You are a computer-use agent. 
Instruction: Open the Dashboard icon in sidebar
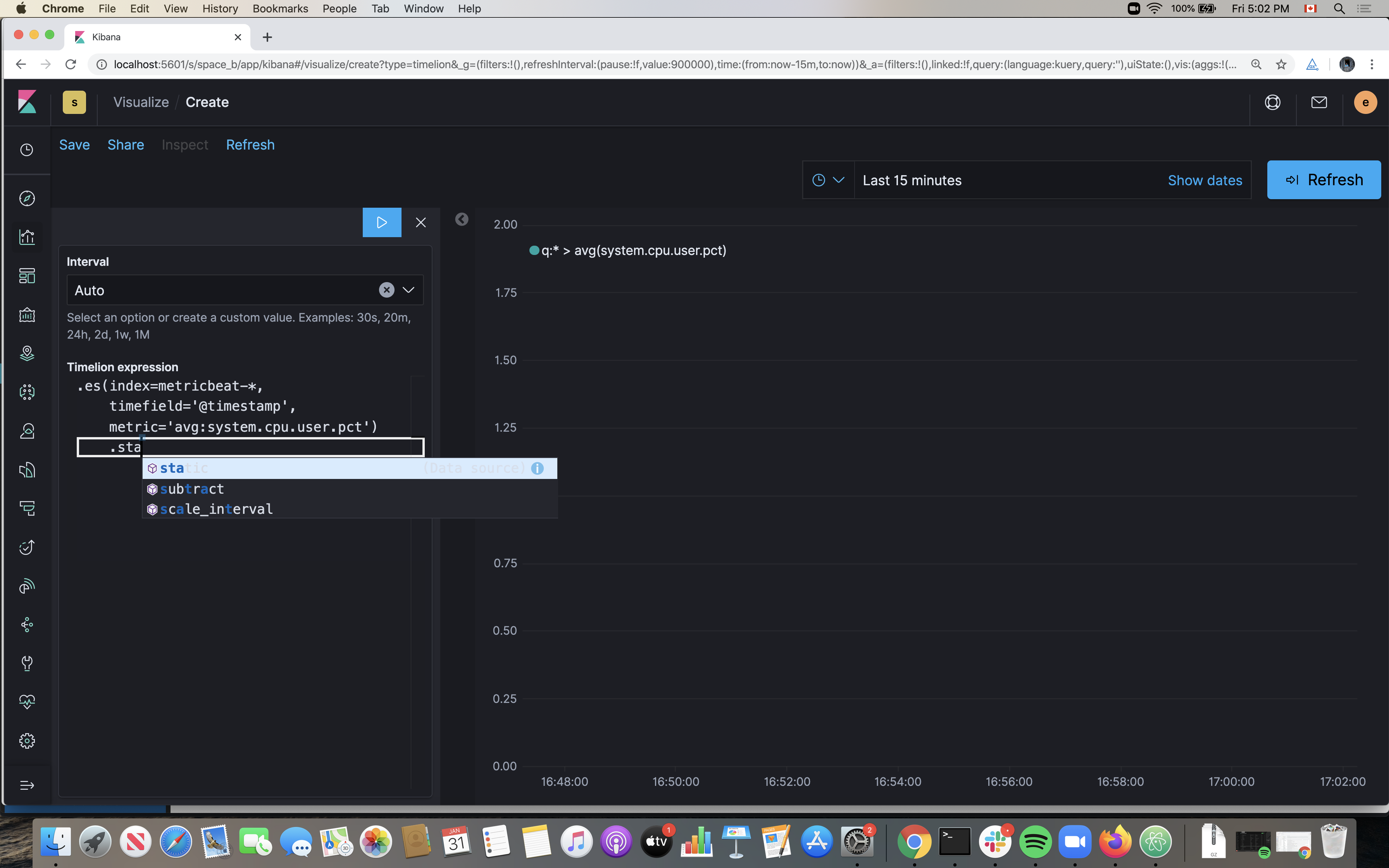coord(27,276)
